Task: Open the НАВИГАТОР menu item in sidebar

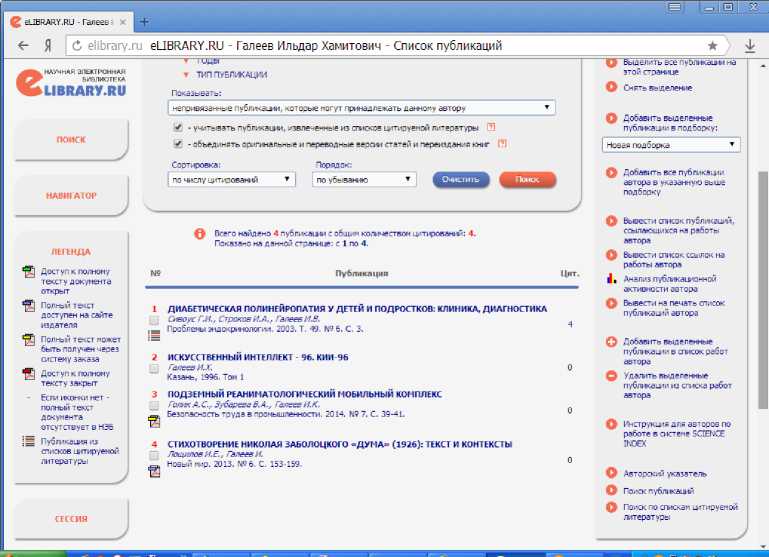Action: pos(71,196)
